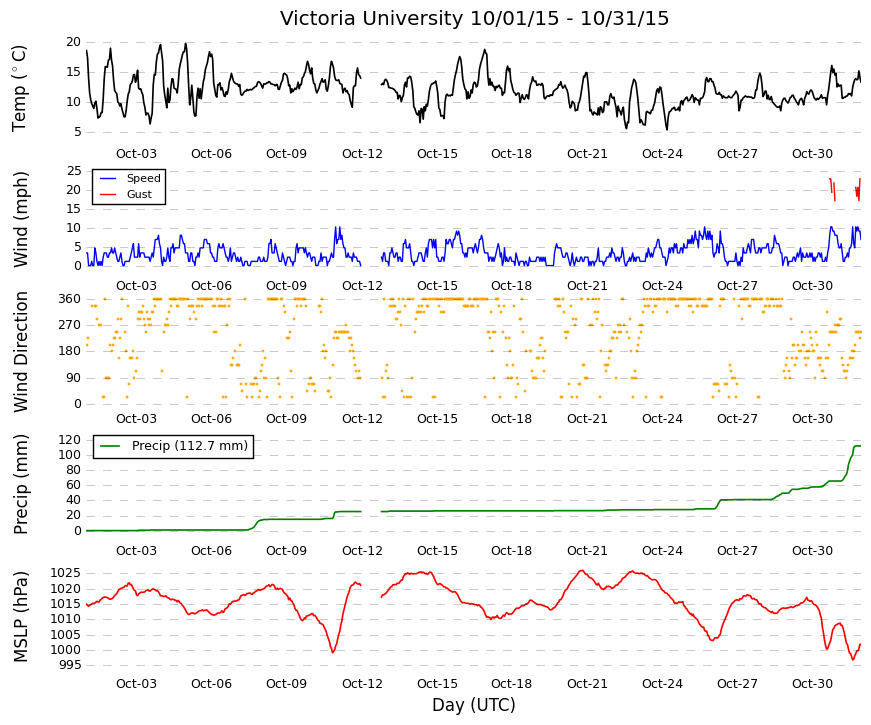Image resolution: width=871 pixels, height=725 pixels.
Task: Click Oct-15 tick under temperature chart
Action: point(437,154)
